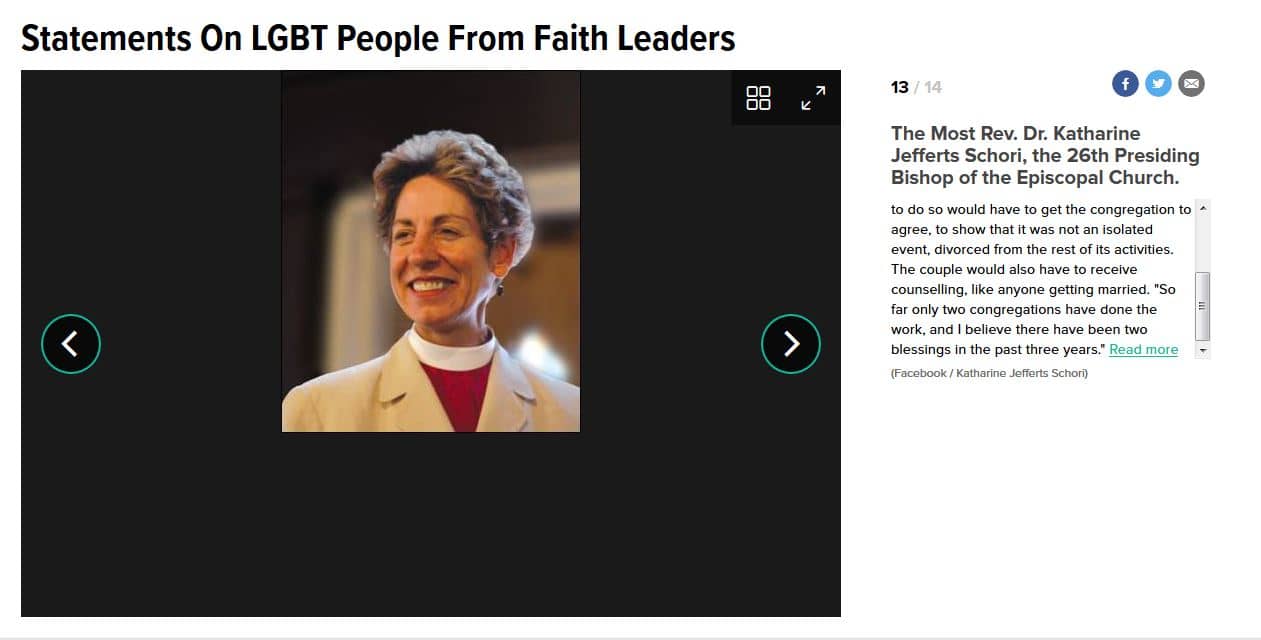This screenshot has width=1261, height=640.
Task: Open the thumbnail grid view icon
Action: point(759,98)
